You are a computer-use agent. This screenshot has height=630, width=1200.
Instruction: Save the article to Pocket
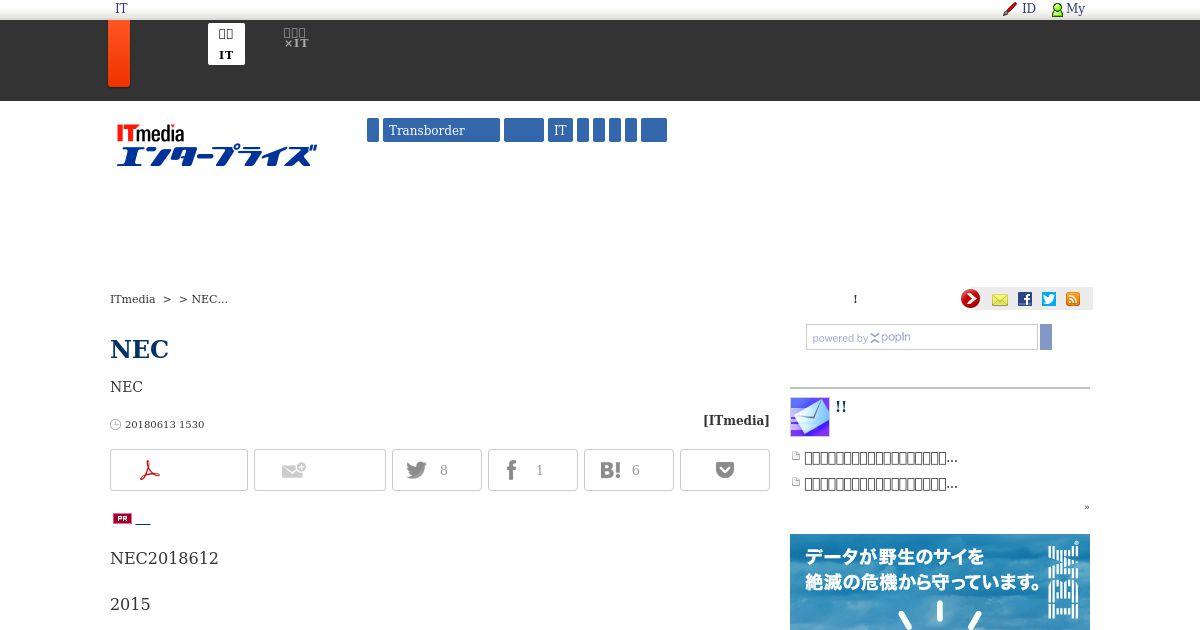coord(725,470)
